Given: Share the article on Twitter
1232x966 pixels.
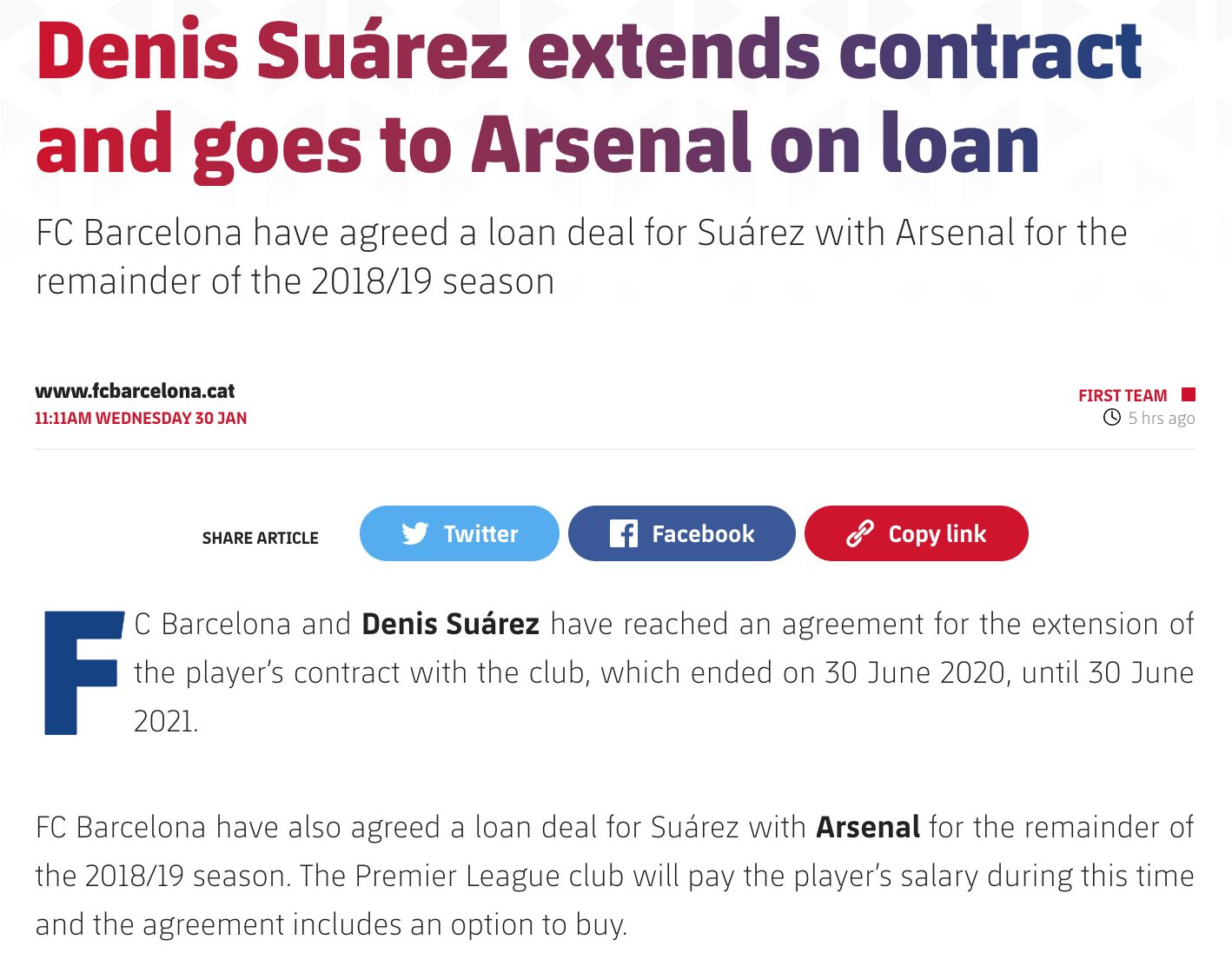Looking at the screenshot, I should [x=459, y=533].
